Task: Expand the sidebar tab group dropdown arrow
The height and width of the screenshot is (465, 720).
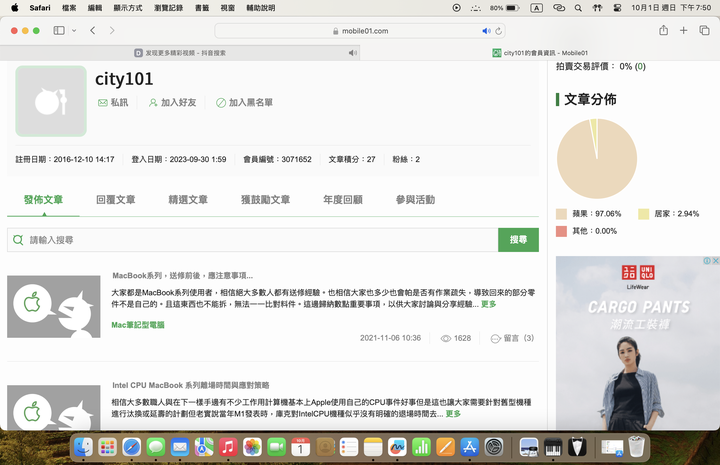Action: click(74, 31)
